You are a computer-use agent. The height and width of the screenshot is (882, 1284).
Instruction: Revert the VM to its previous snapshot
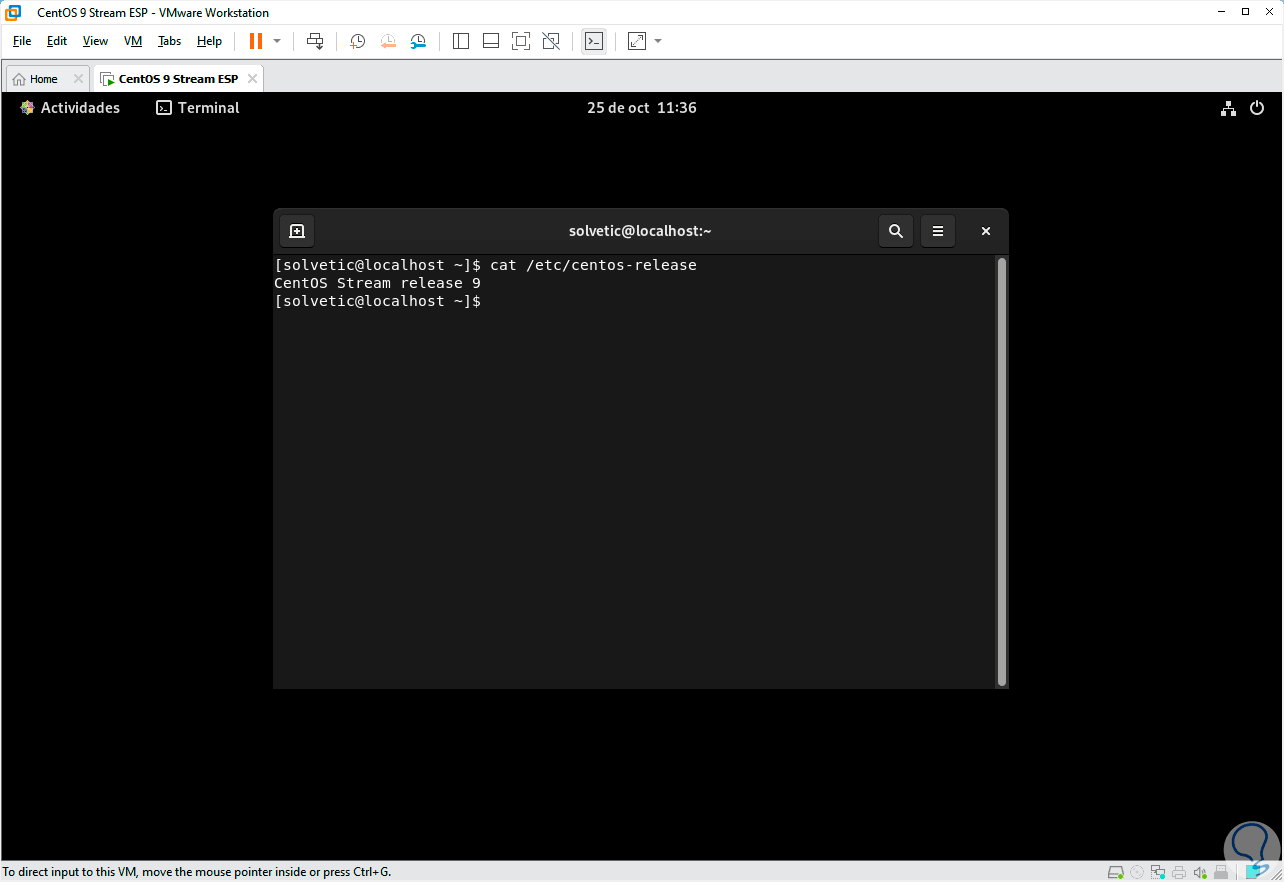tap(388, 41)
